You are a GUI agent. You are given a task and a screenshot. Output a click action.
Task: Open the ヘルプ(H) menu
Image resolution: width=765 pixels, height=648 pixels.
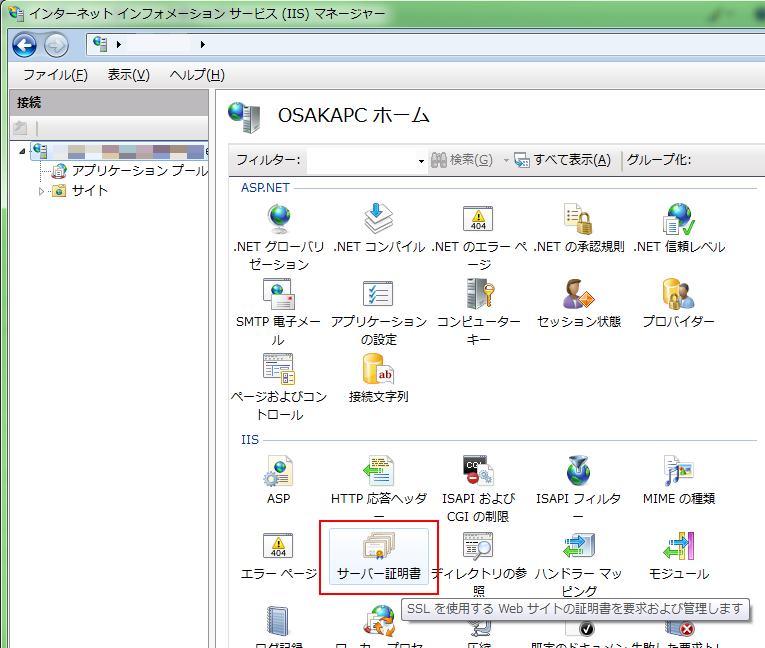(x=196, y=75)
